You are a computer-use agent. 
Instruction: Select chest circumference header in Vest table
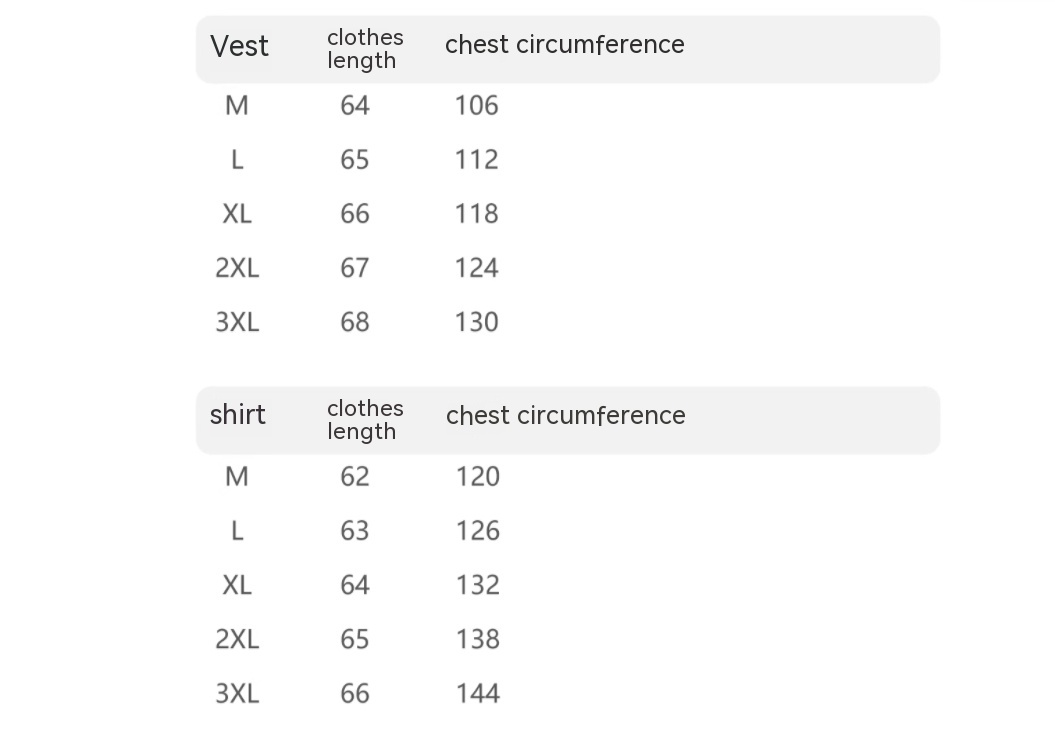(564, 45)
